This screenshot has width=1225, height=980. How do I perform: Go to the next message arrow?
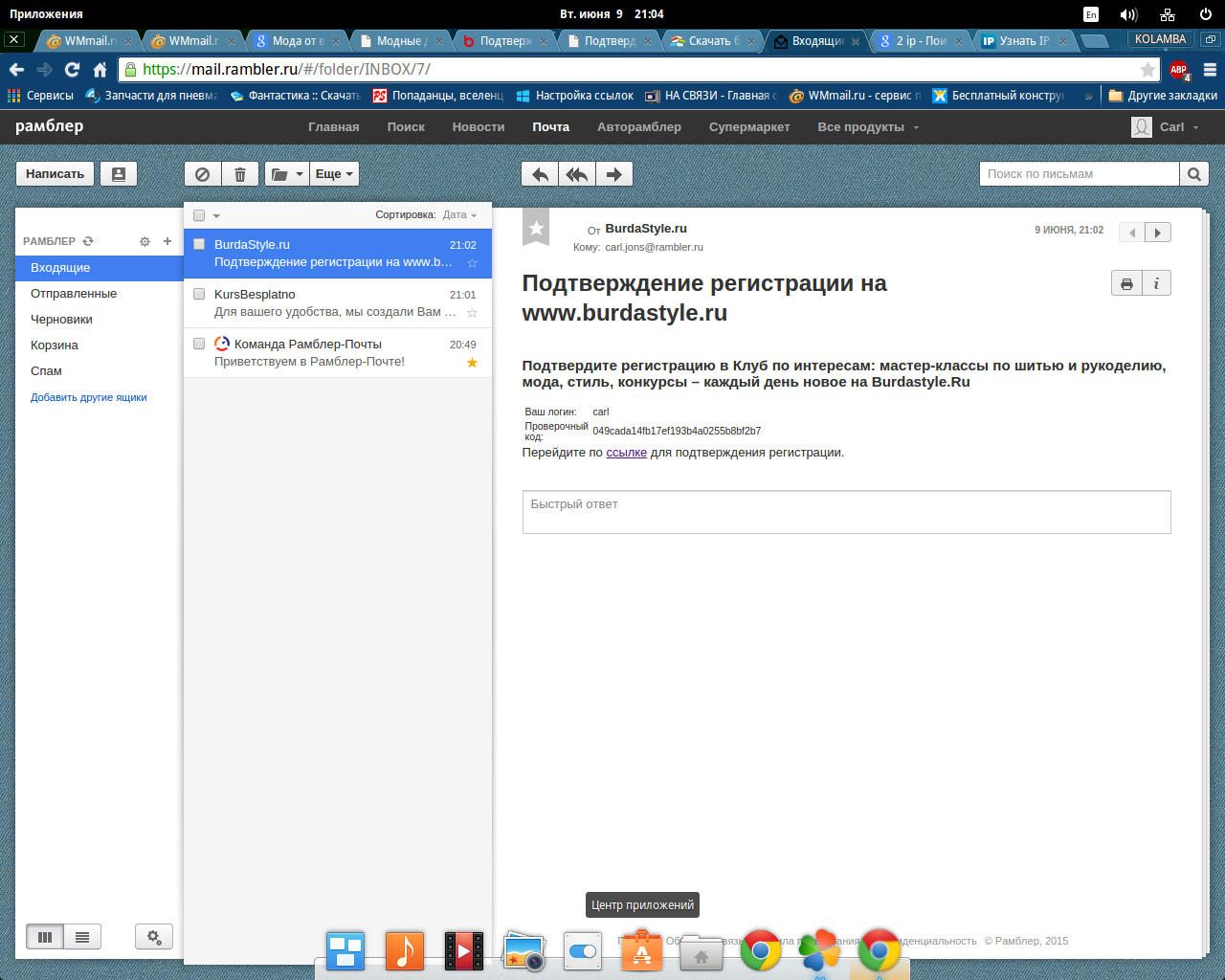(1158, 233)
